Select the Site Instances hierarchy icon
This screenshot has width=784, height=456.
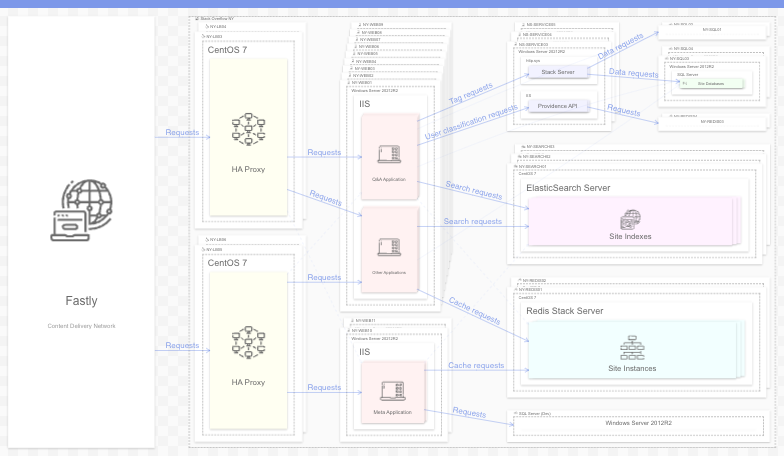(632, 349)
